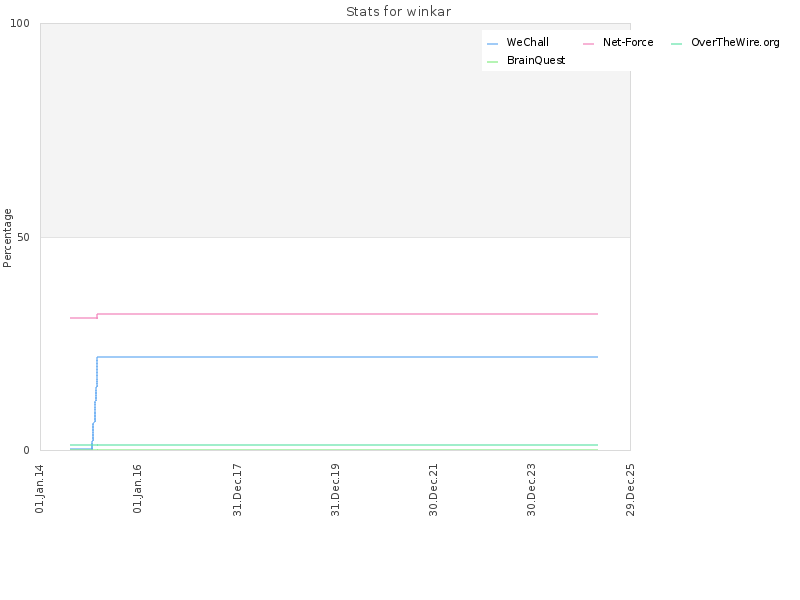The image size is (800, 600).
Task: Select the 01.Jan.16 x-axis date label
Action: (x=137, y=489)
